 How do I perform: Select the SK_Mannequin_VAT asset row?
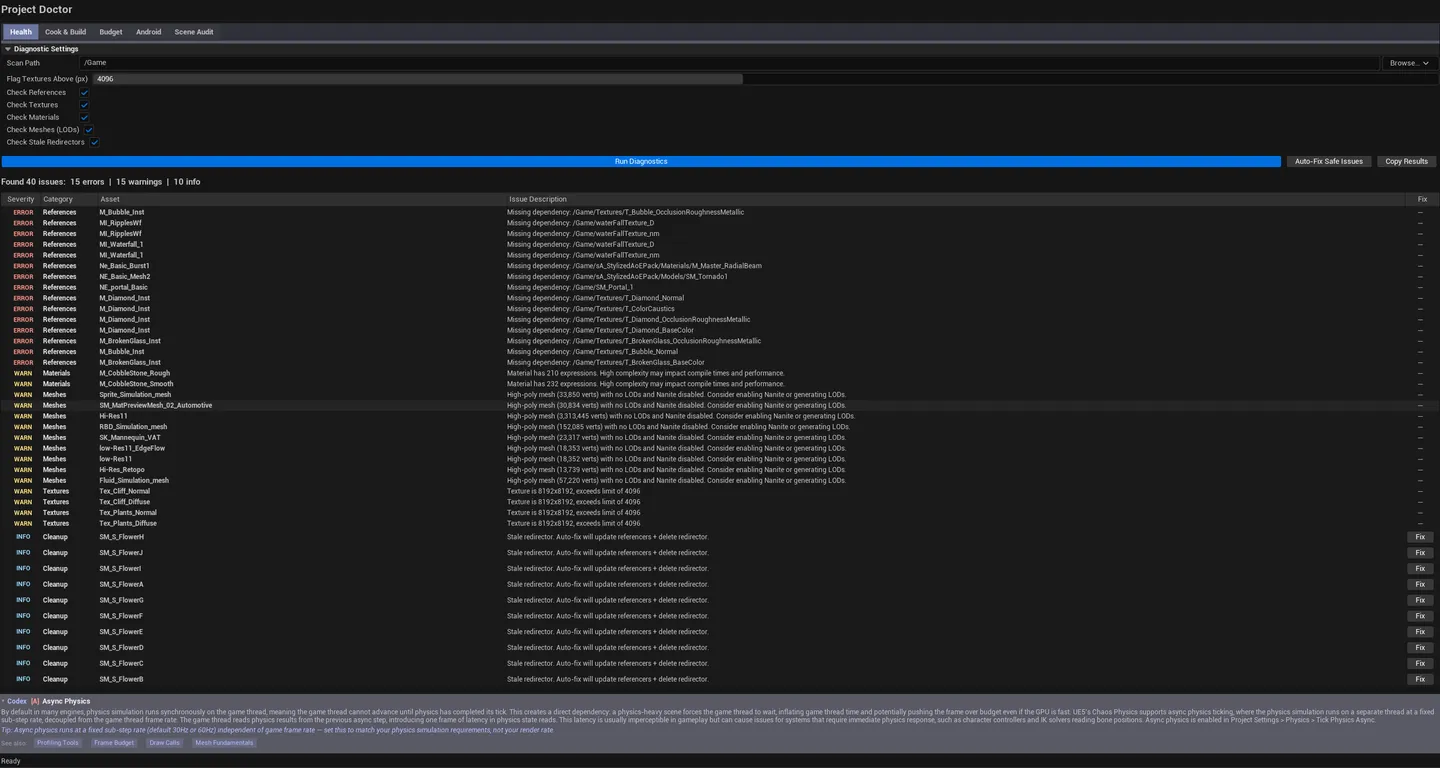click(719, 437)
